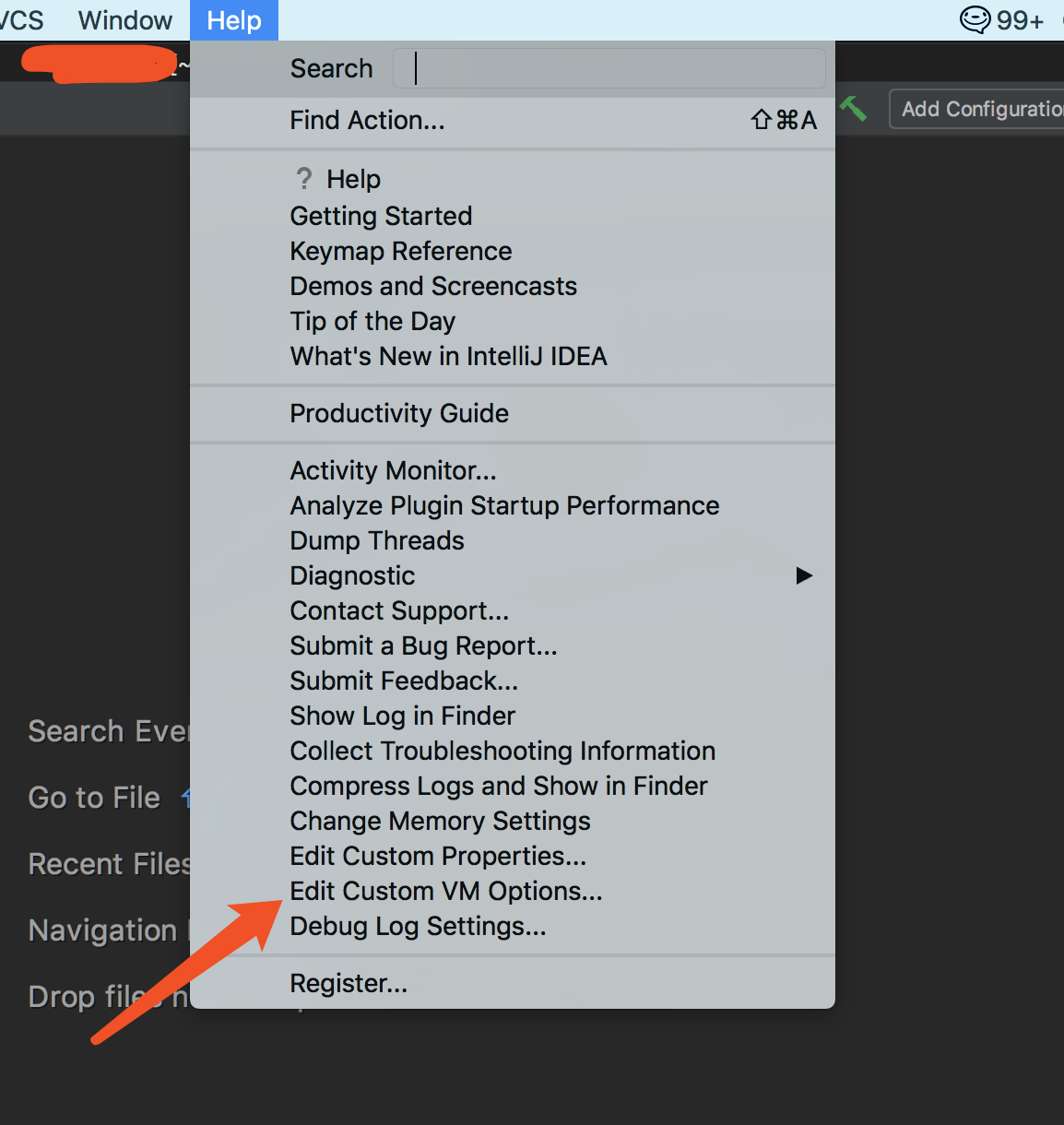1064x1125 pixels.
Task: Select Register menu entry
Action: coord(349,983)
